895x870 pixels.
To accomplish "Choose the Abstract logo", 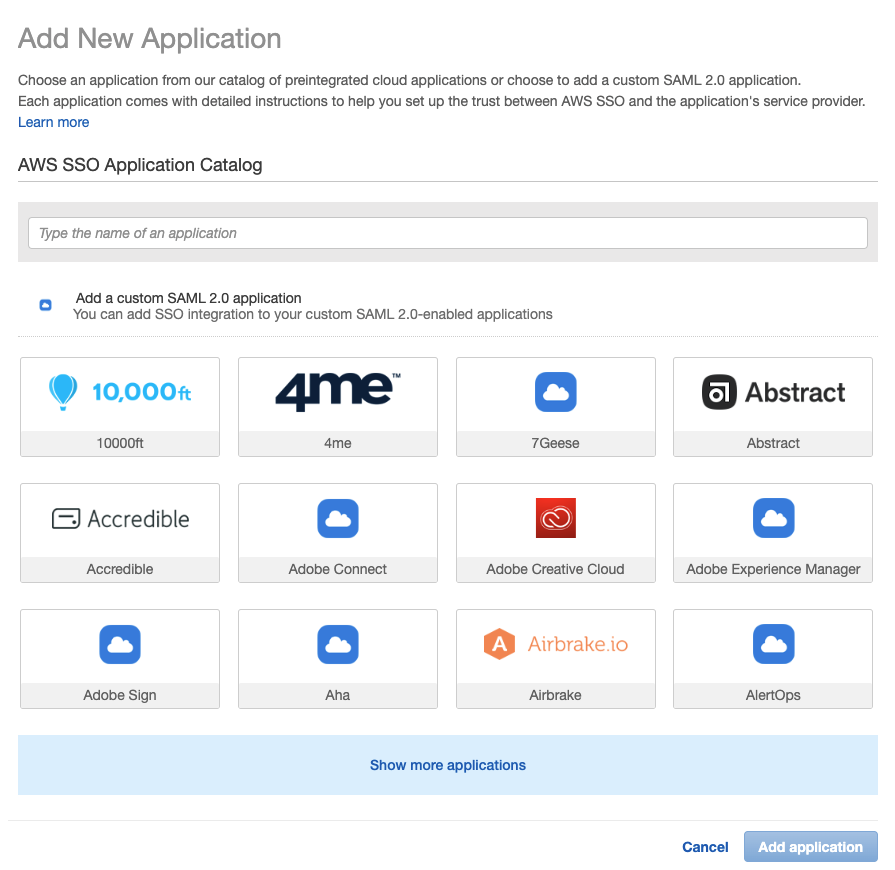I will pos(773,392).
